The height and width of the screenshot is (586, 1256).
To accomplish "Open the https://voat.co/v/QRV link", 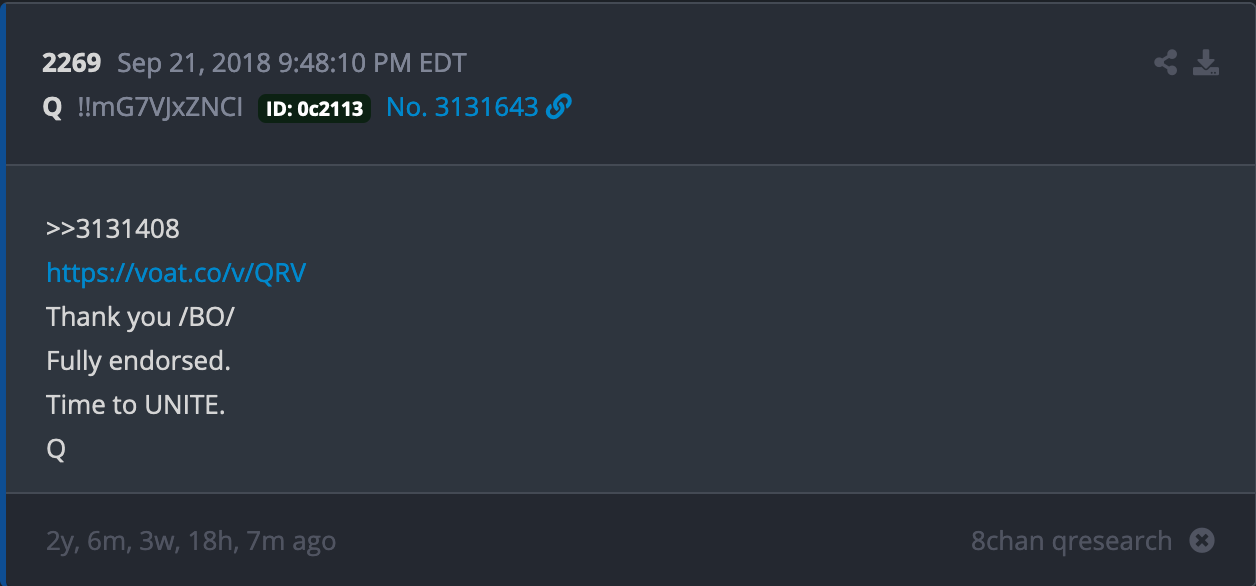I will (176, 272).
